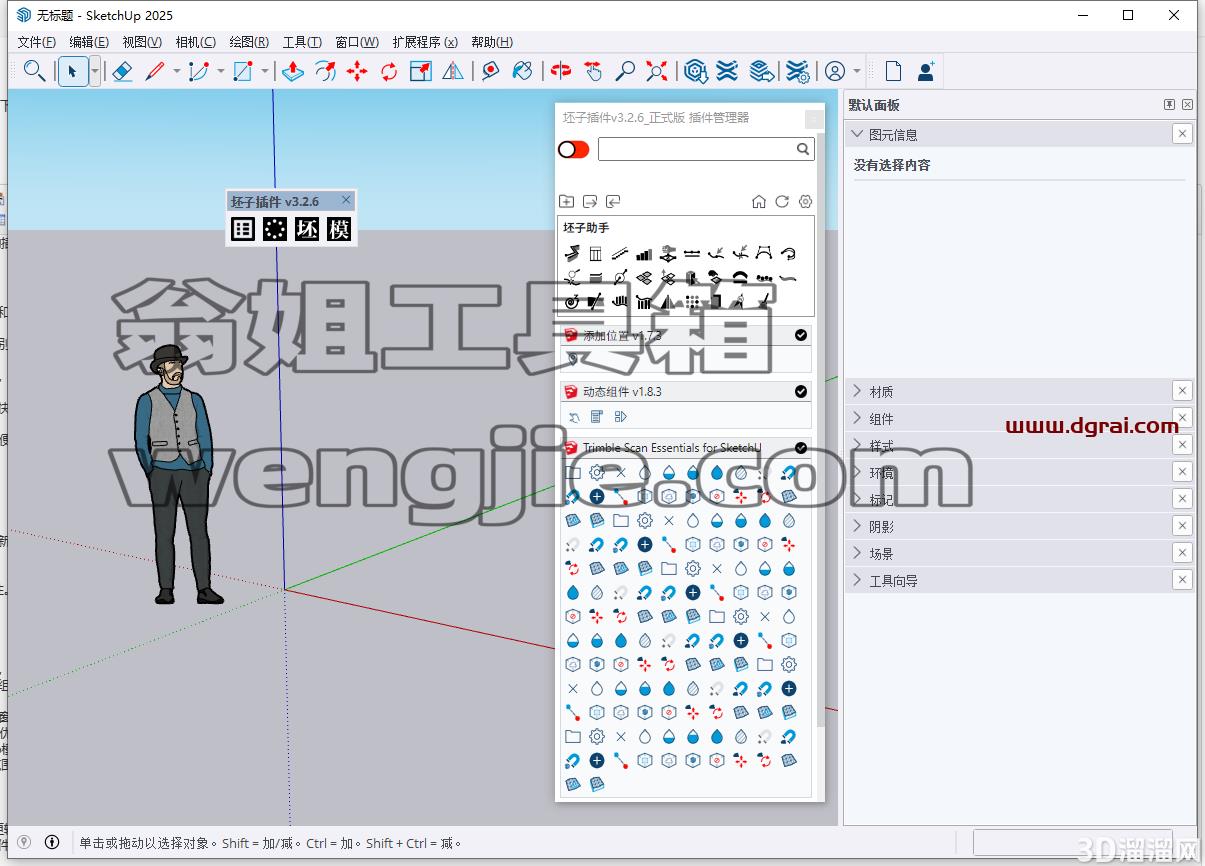Screen dimensions: 1205x866
Task: Pick the Pan hand tool
Action: tap(593, 71)
